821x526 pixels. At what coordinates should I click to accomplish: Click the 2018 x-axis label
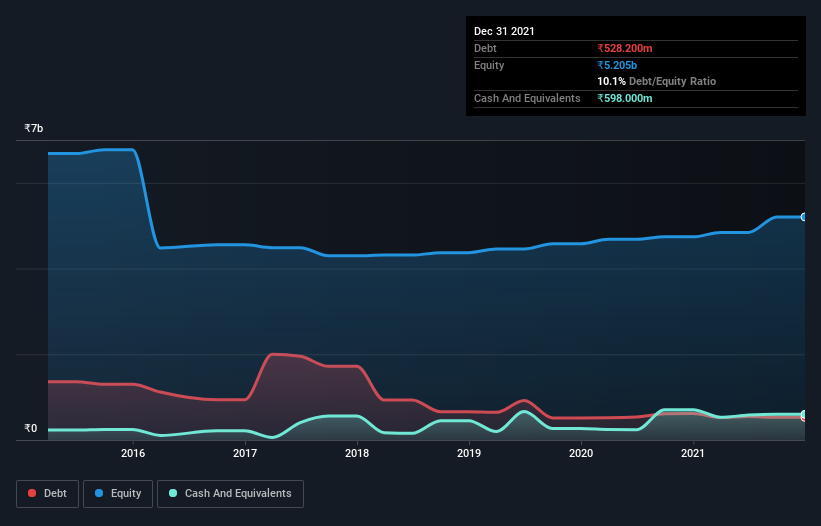pos(357,453)
